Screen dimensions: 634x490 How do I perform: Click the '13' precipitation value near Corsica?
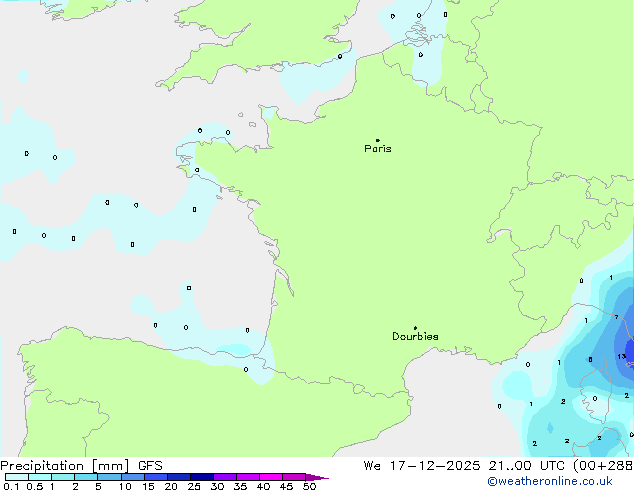coord(621,357)
